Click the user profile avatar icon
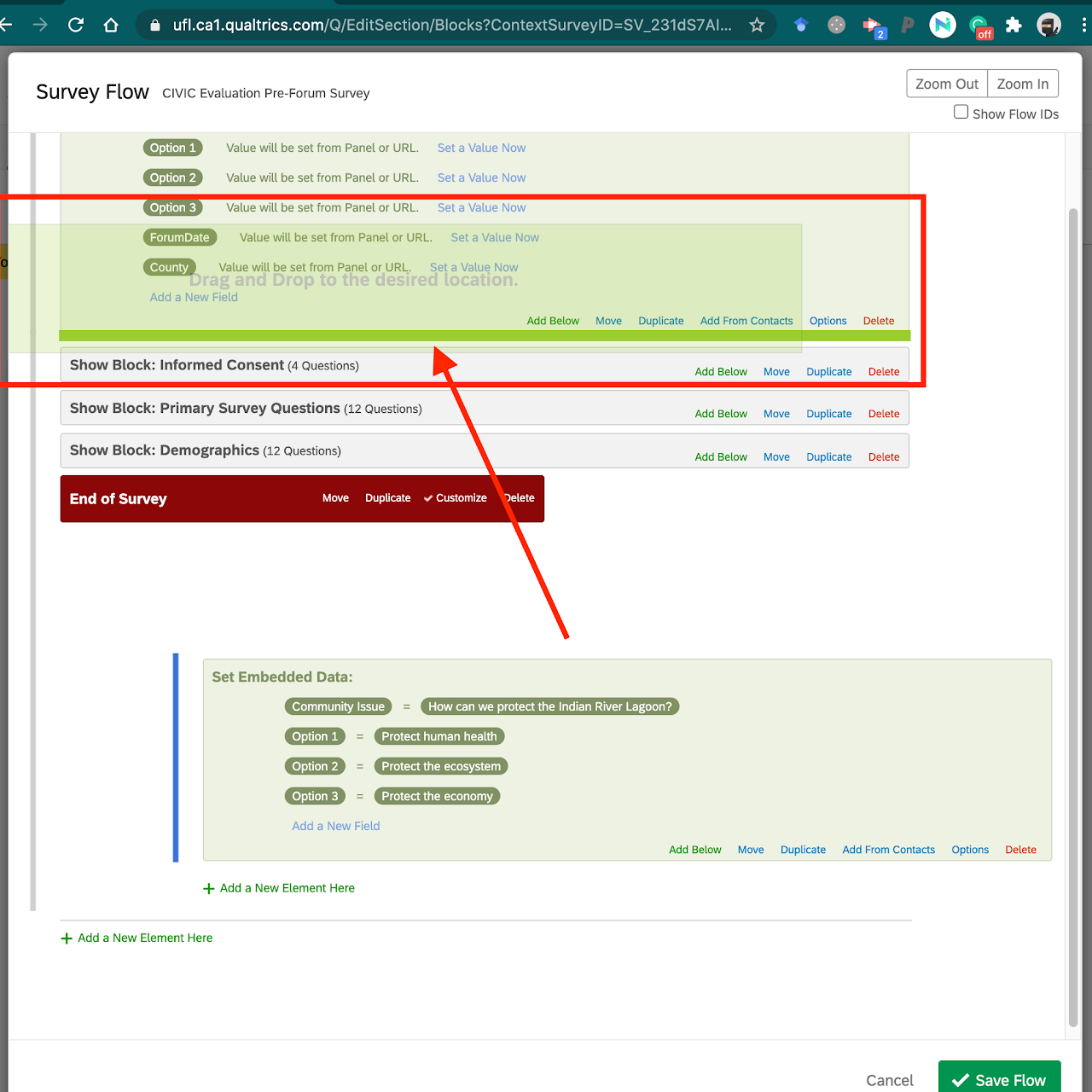Screen dimensions: 1092x1092 [1048, 25]
